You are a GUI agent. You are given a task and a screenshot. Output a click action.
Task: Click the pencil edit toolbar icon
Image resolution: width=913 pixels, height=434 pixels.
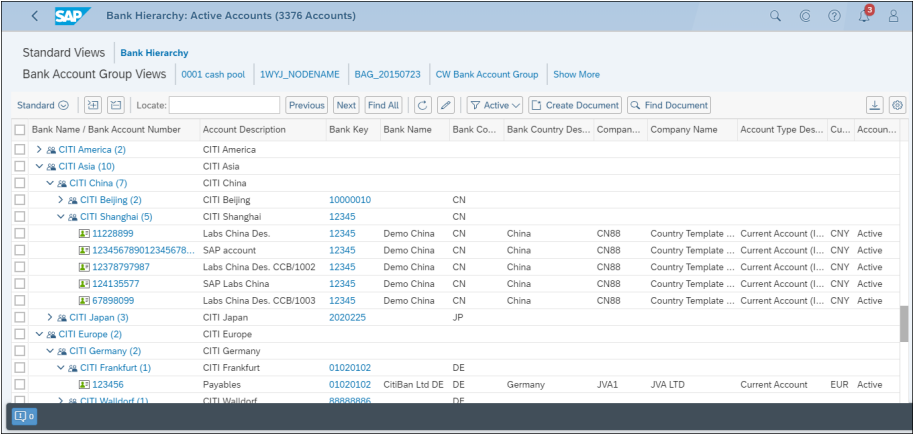point(445,105)
